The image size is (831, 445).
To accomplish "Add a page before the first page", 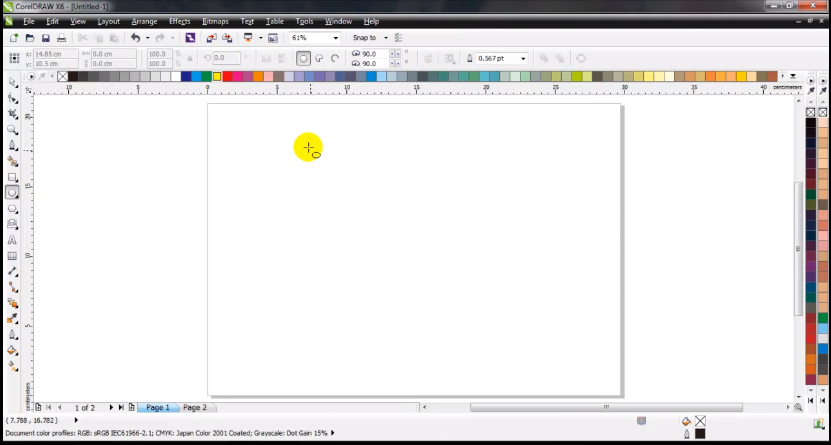I will (38, 407).
